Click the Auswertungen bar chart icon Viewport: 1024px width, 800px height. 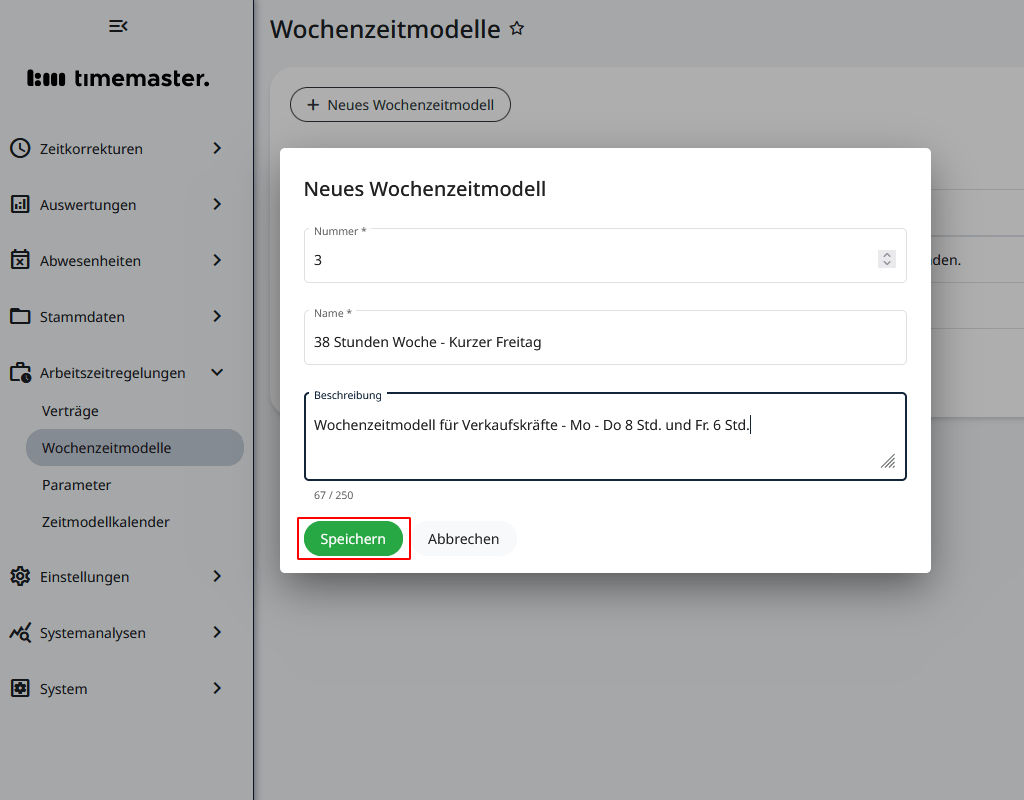click(x=20, y=204)
